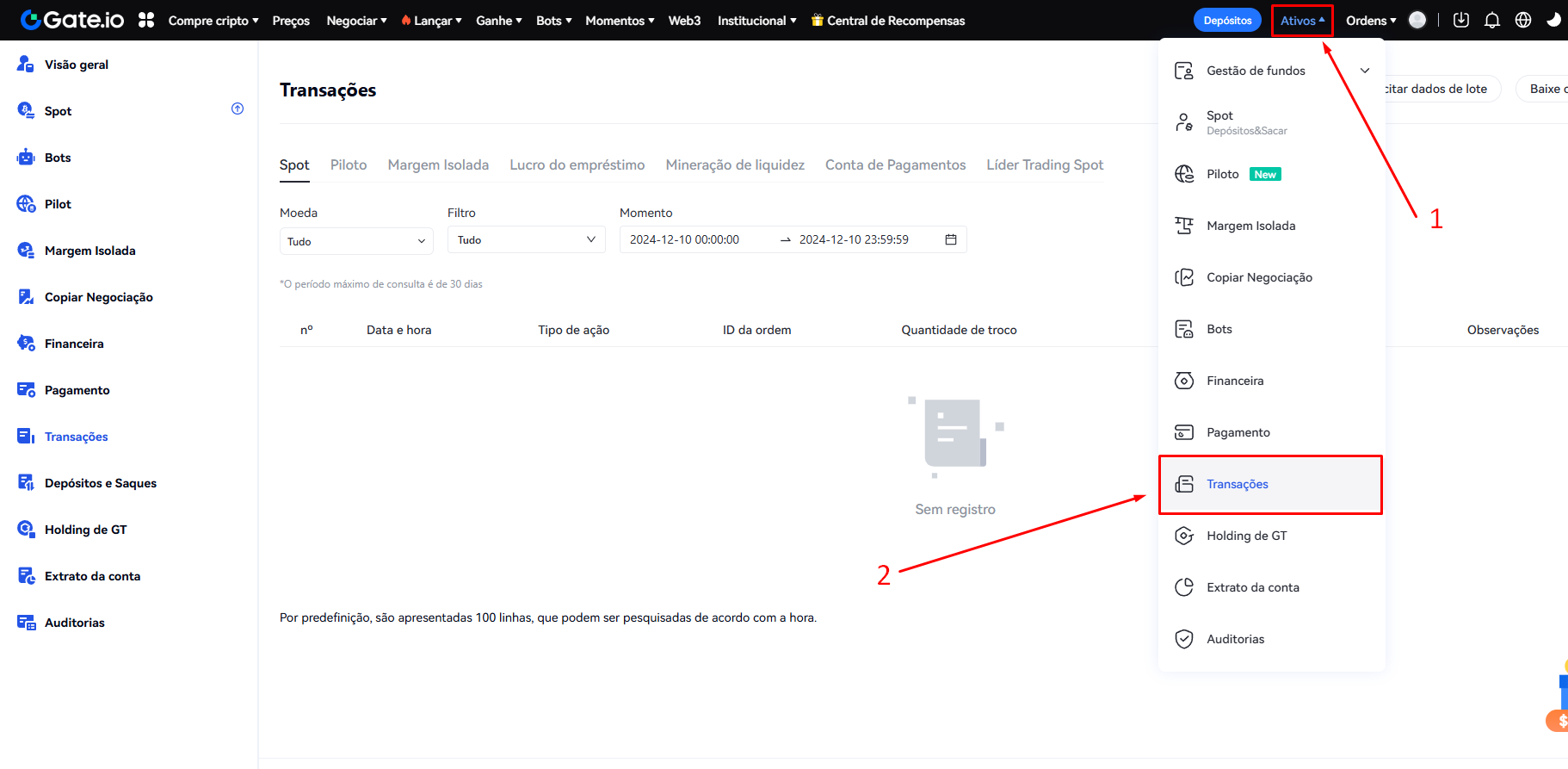Screen dimensions: 1568x769
Task: Switch to Conta de Pagamentos tab
Action: [x=895, y=164]
